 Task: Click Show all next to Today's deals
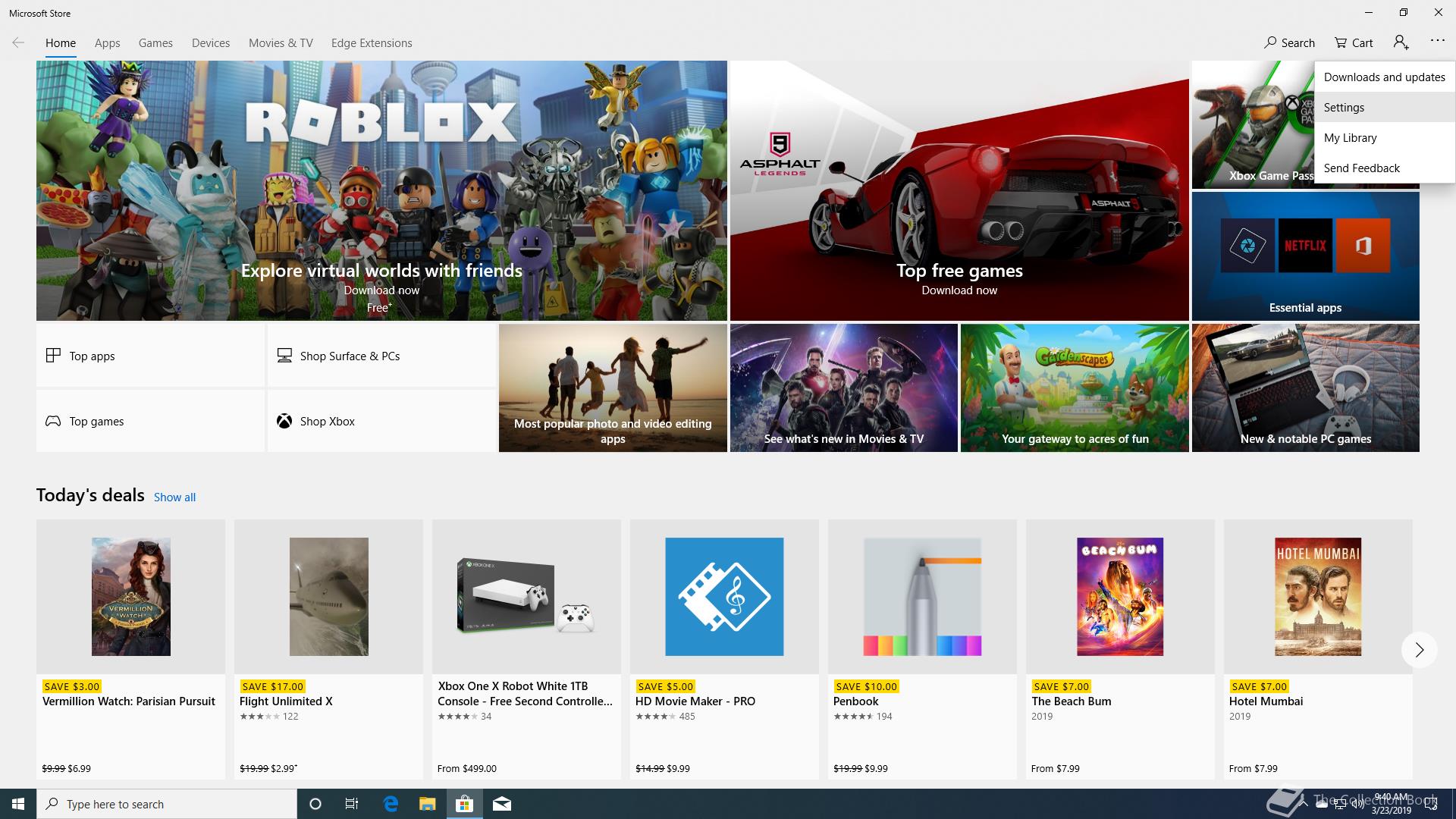point(174,497)
